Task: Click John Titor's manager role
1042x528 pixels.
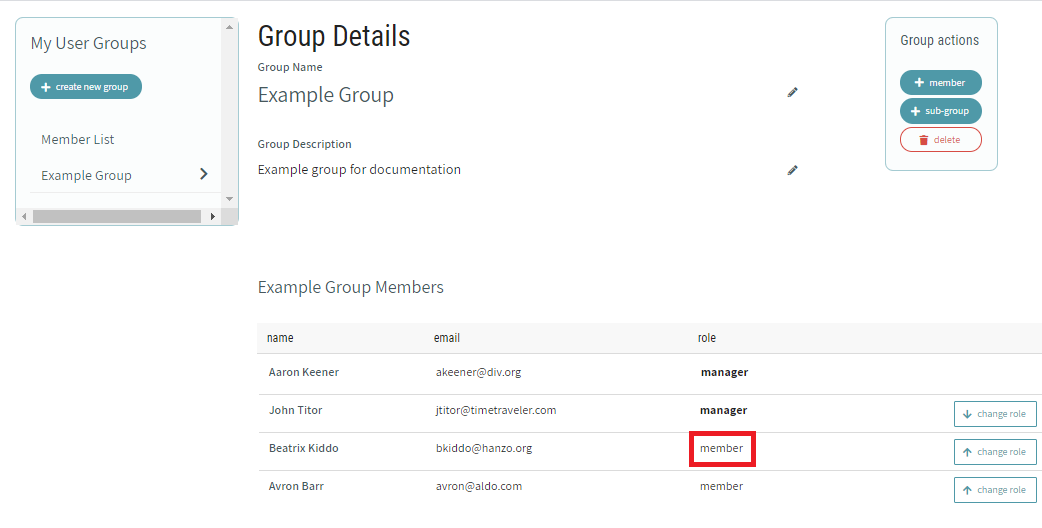Action: tap(724, 410)
